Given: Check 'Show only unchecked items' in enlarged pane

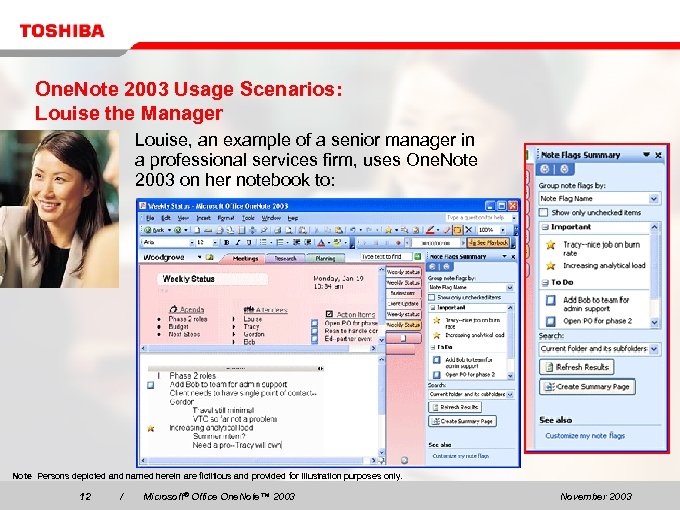Looking at the screenshot, I should point(543,212).
